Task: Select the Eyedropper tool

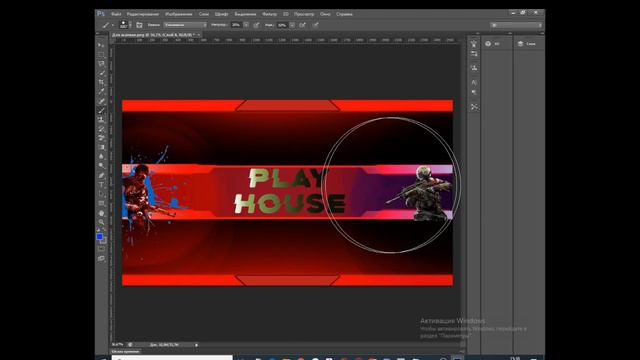Action: click(101, 92)
